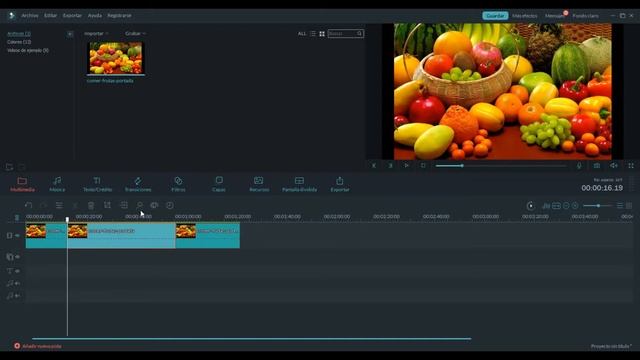Open the Ayuda menu
Viewport: 640px width, 360px height.
95,16
